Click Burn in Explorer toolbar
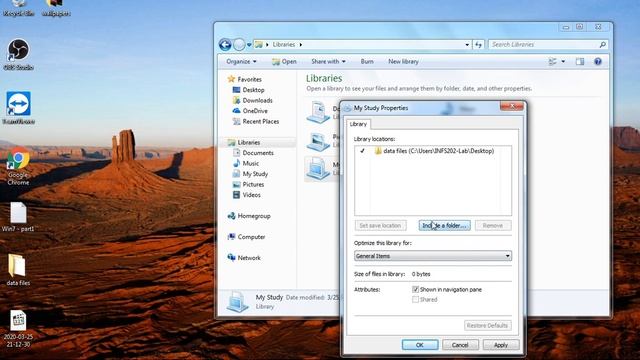 click(367, 62)
